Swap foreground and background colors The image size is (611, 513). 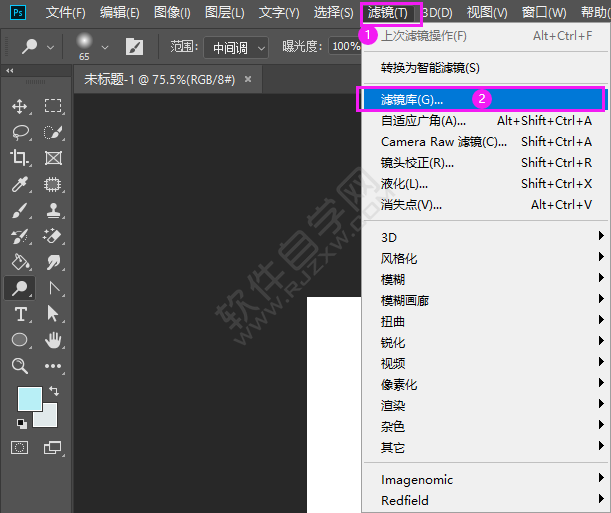tap(54, 391)
